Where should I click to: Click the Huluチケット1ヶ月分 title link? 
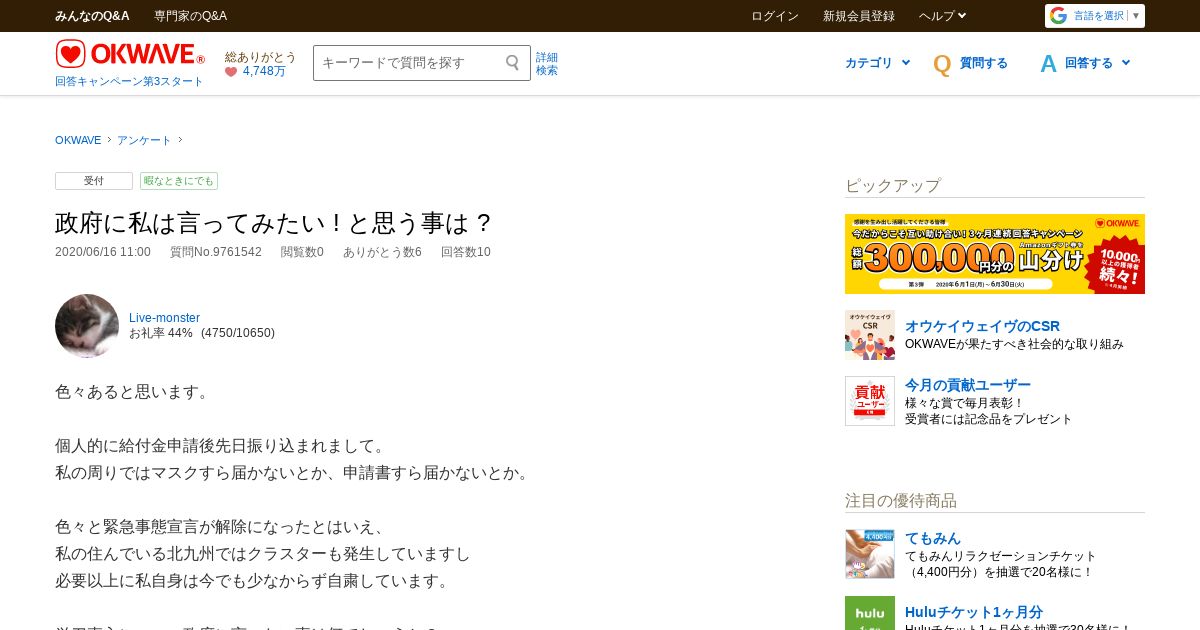click(974, 612)
